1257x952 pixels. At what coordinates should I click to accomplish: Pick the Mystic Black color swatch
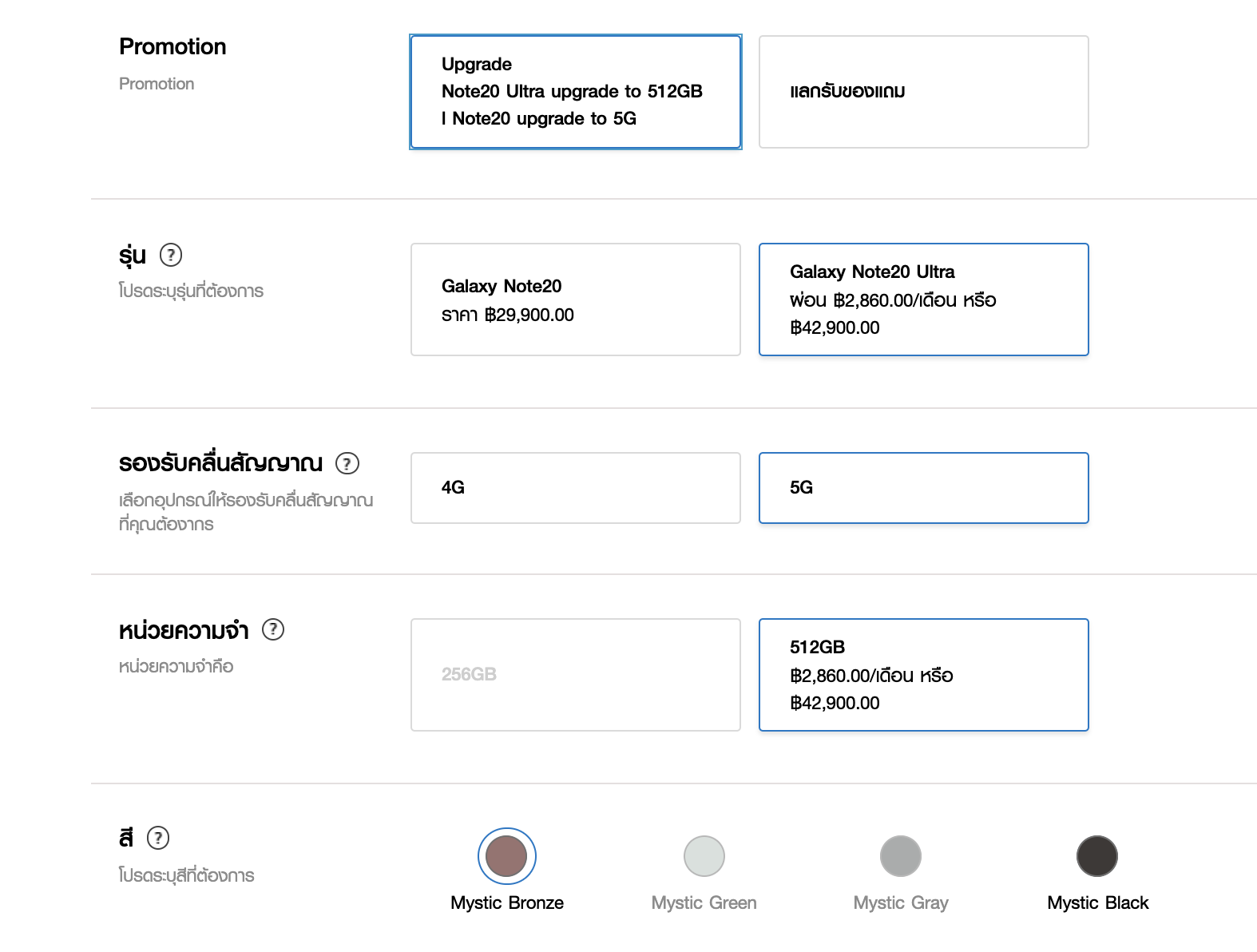1096,856
